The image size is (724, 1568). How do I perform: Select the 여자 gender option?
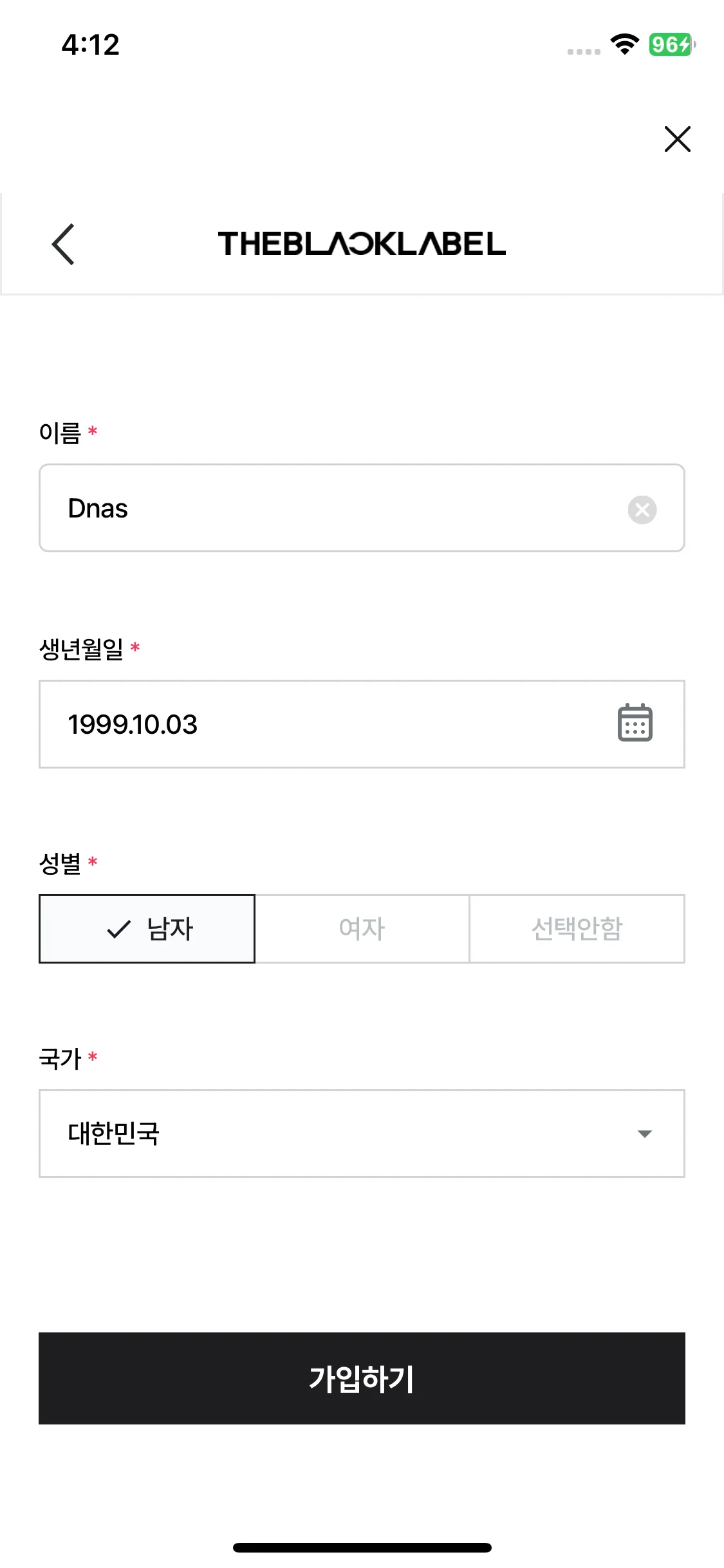point(362,929)
